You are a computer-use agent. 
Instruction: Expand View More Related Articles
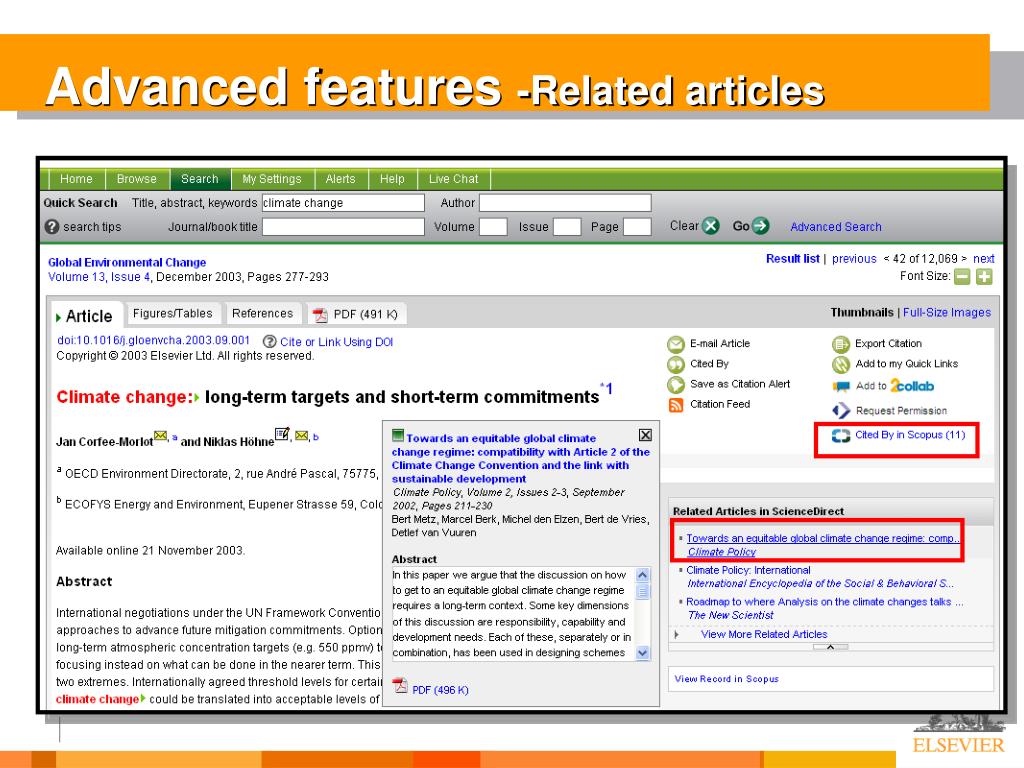point(763,634)
